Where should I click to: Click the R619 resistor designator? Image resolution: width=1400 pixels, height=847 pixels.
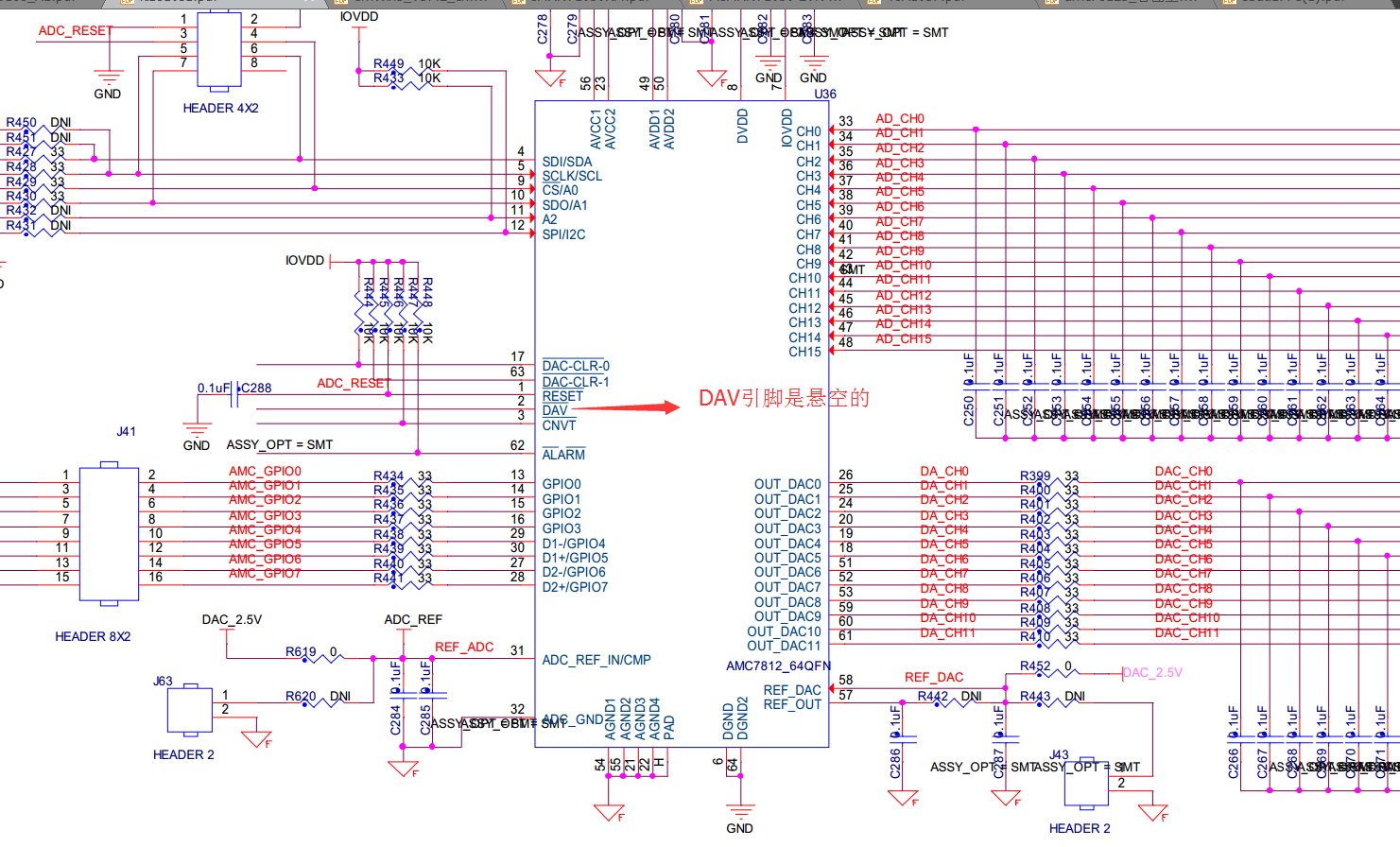pos(301,652)
